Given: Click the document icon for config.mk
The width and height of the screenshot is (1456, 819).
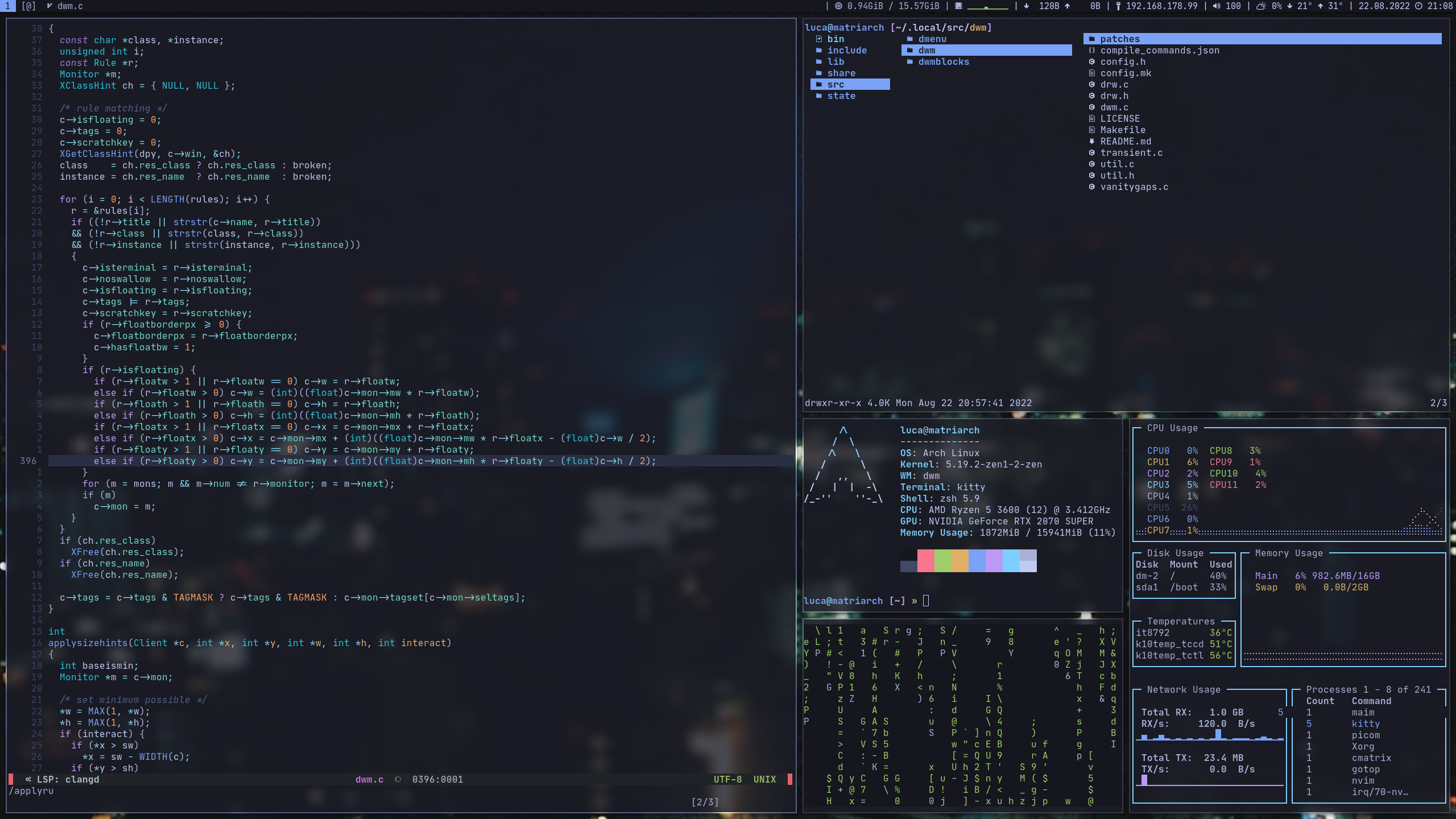Looking at the screenshot, I should 1092,73.
